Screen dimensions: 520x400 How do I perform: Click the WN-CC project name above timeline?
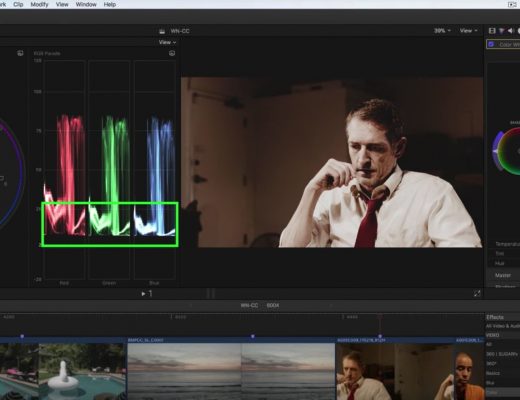tap(249, 305)
